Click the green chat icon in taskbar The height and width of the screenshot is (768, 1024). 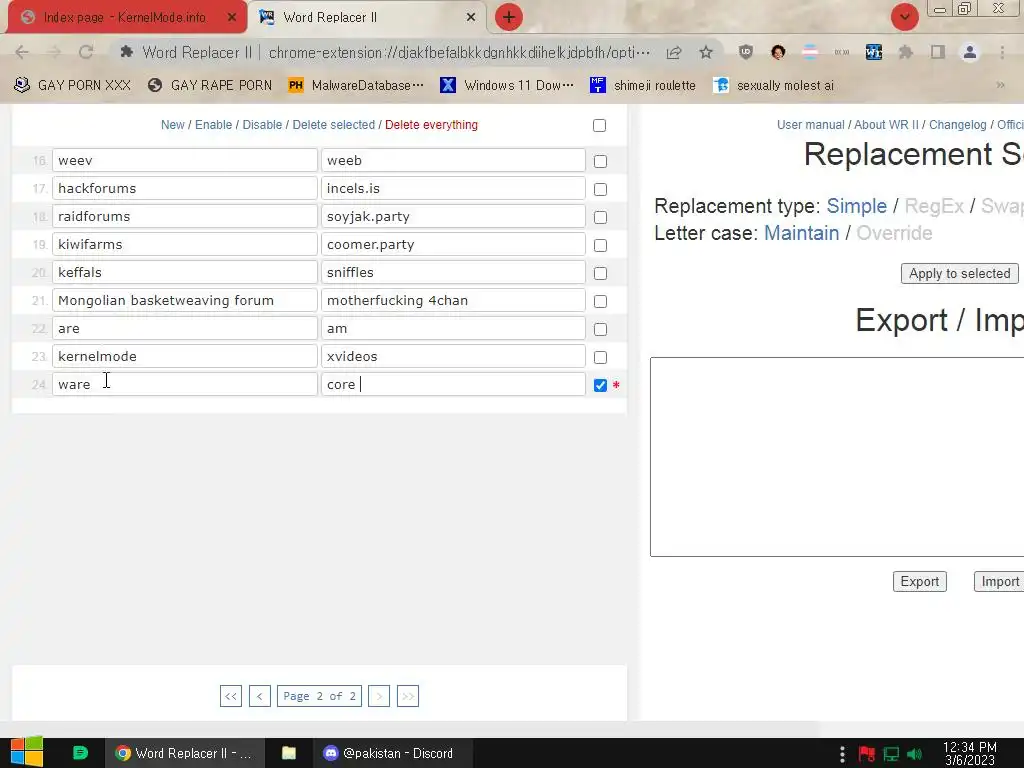(80, 753)
